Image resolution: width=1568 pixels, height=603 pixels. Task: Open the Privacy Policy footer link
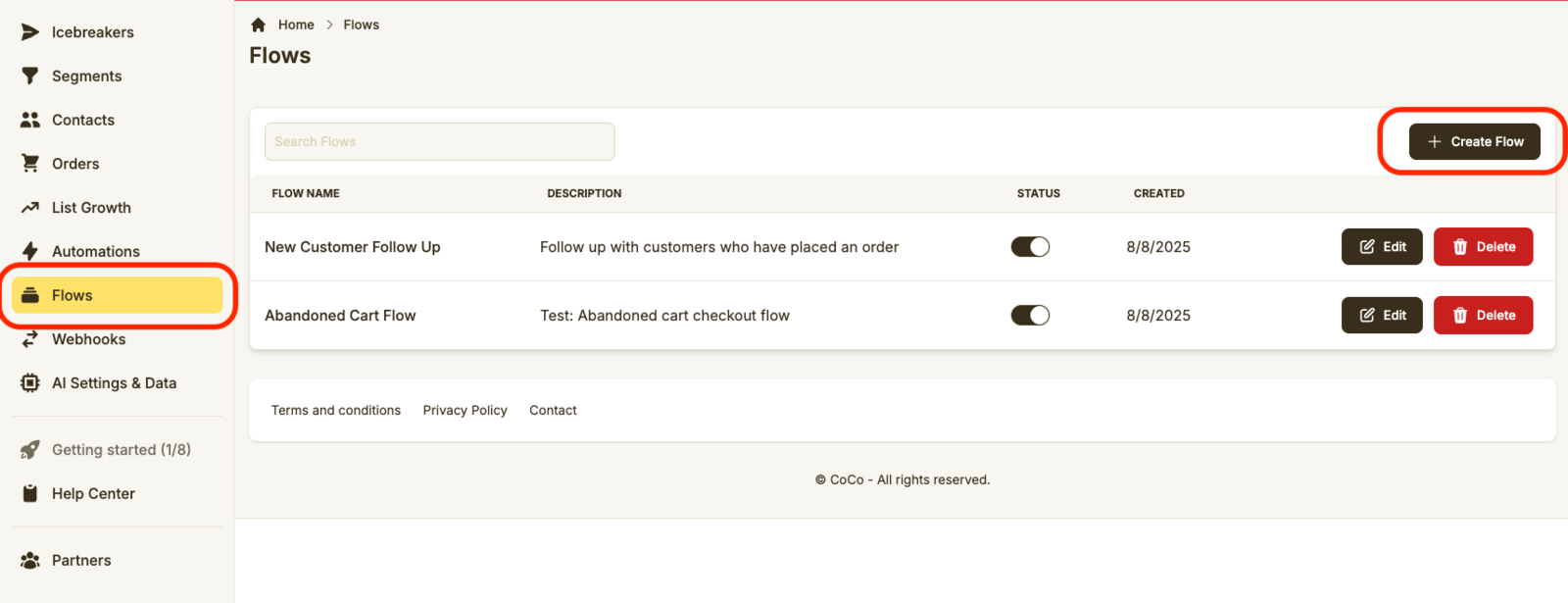coord(465,411)
